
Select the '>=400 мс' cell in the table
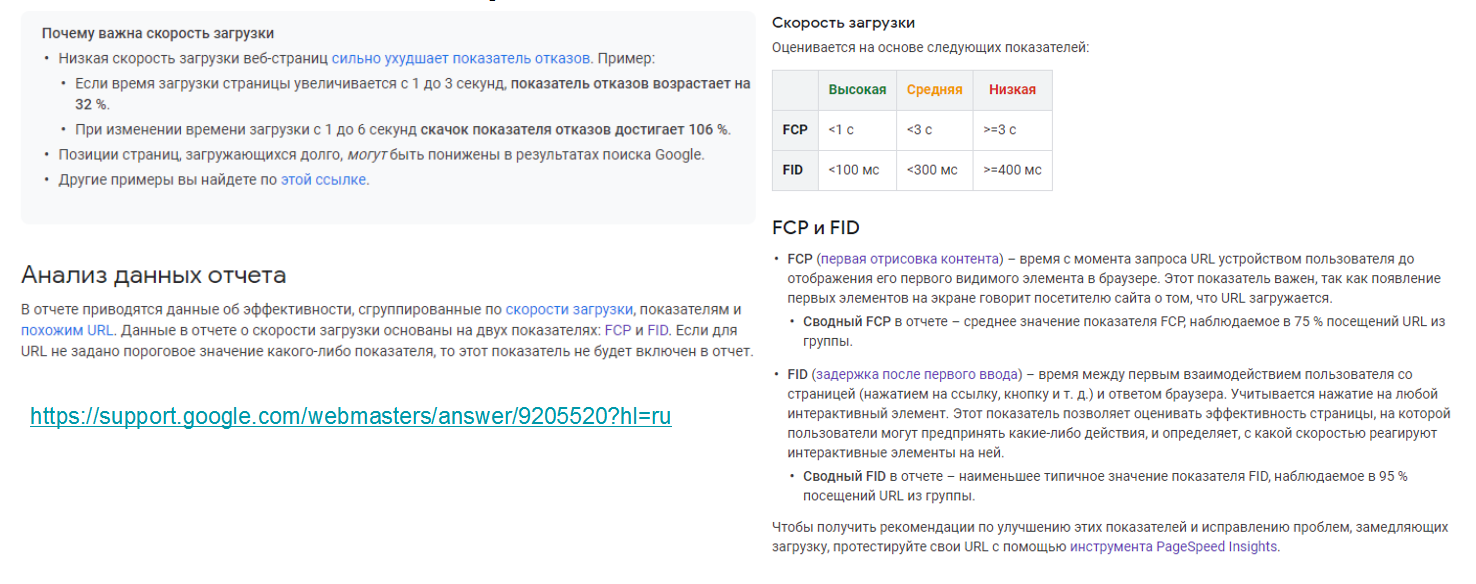tap(1012, 170)
